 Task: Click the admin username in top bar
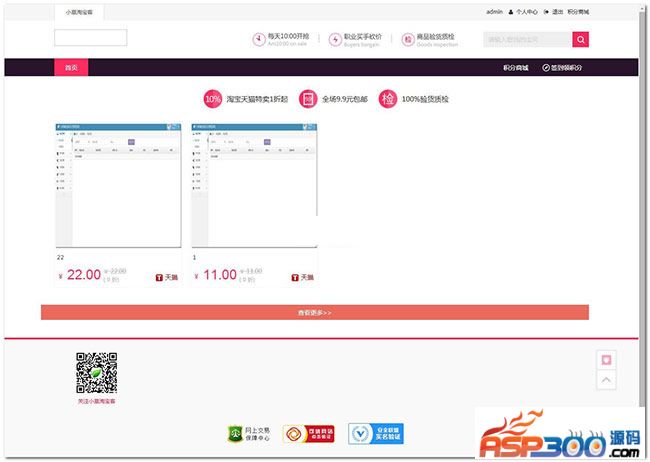494,12
